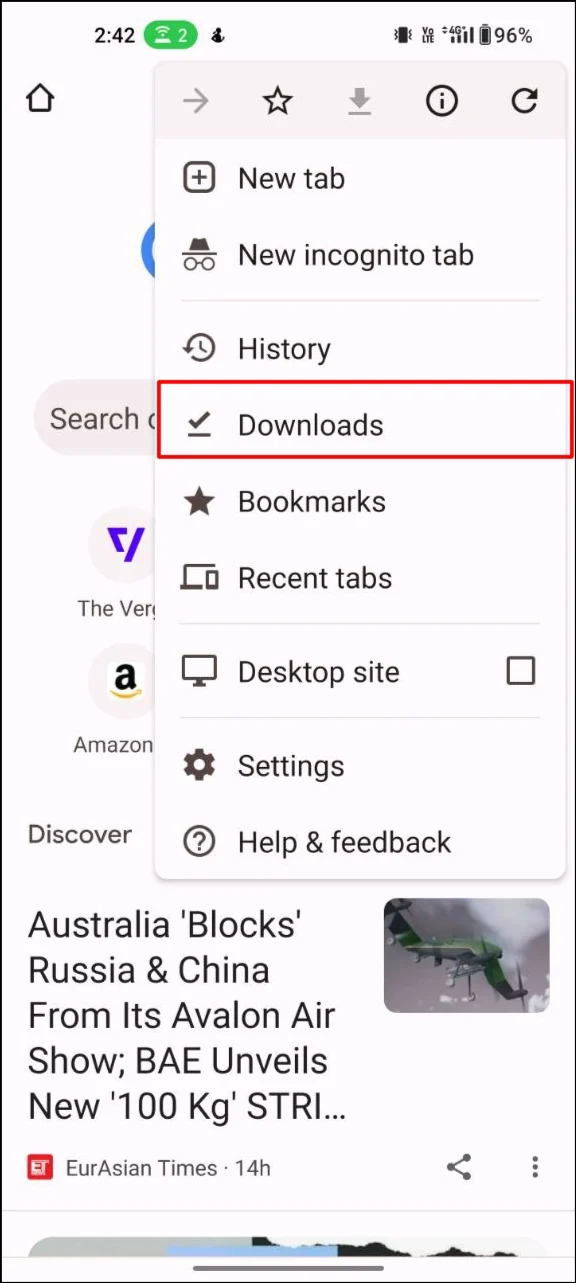The height and width of the screenshot is (1283, 576).
Task: Open Chrome Settings
Action: pos(360,766)
